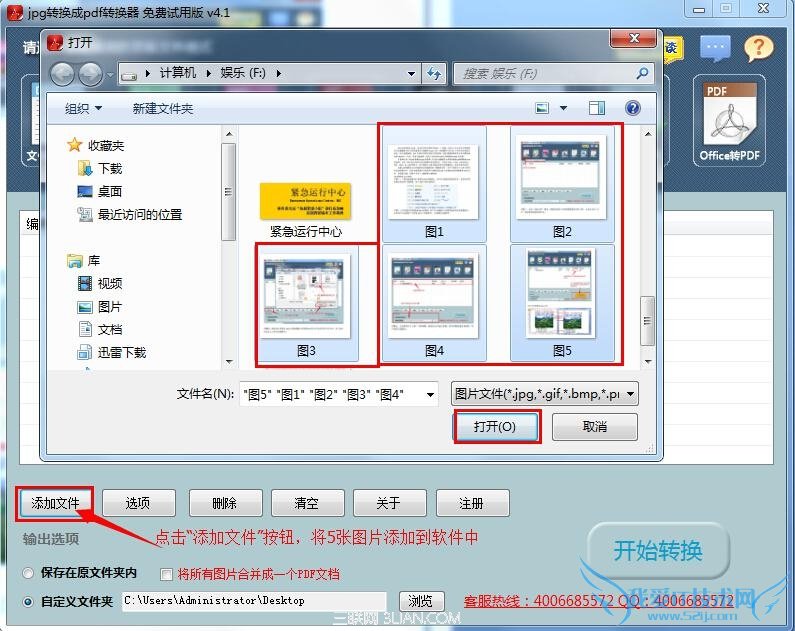The width and height of the screenshot is (795, 631).
Task: Toggle the preview pane icon
Action: coord(597,108)
